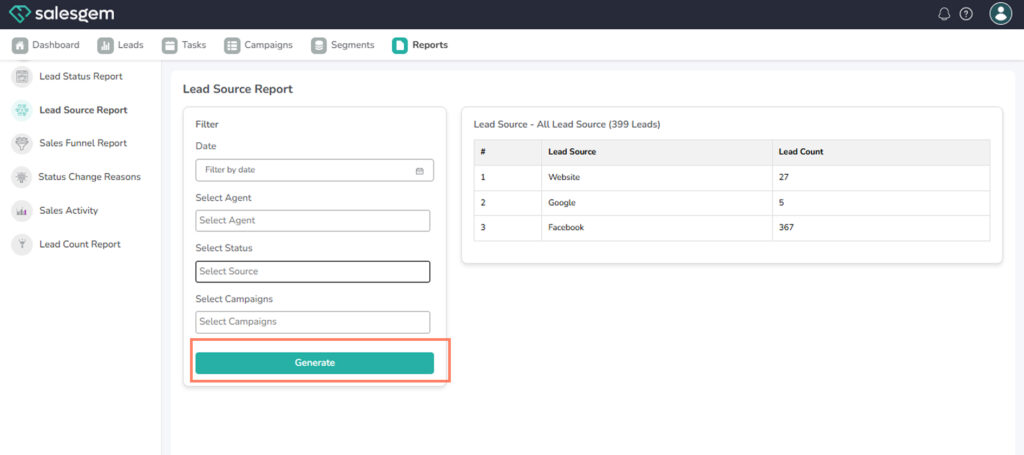This screenshot has width=1024, height=455.
Task: Click the calendar icon in date filter
Action: coord(419,171)
